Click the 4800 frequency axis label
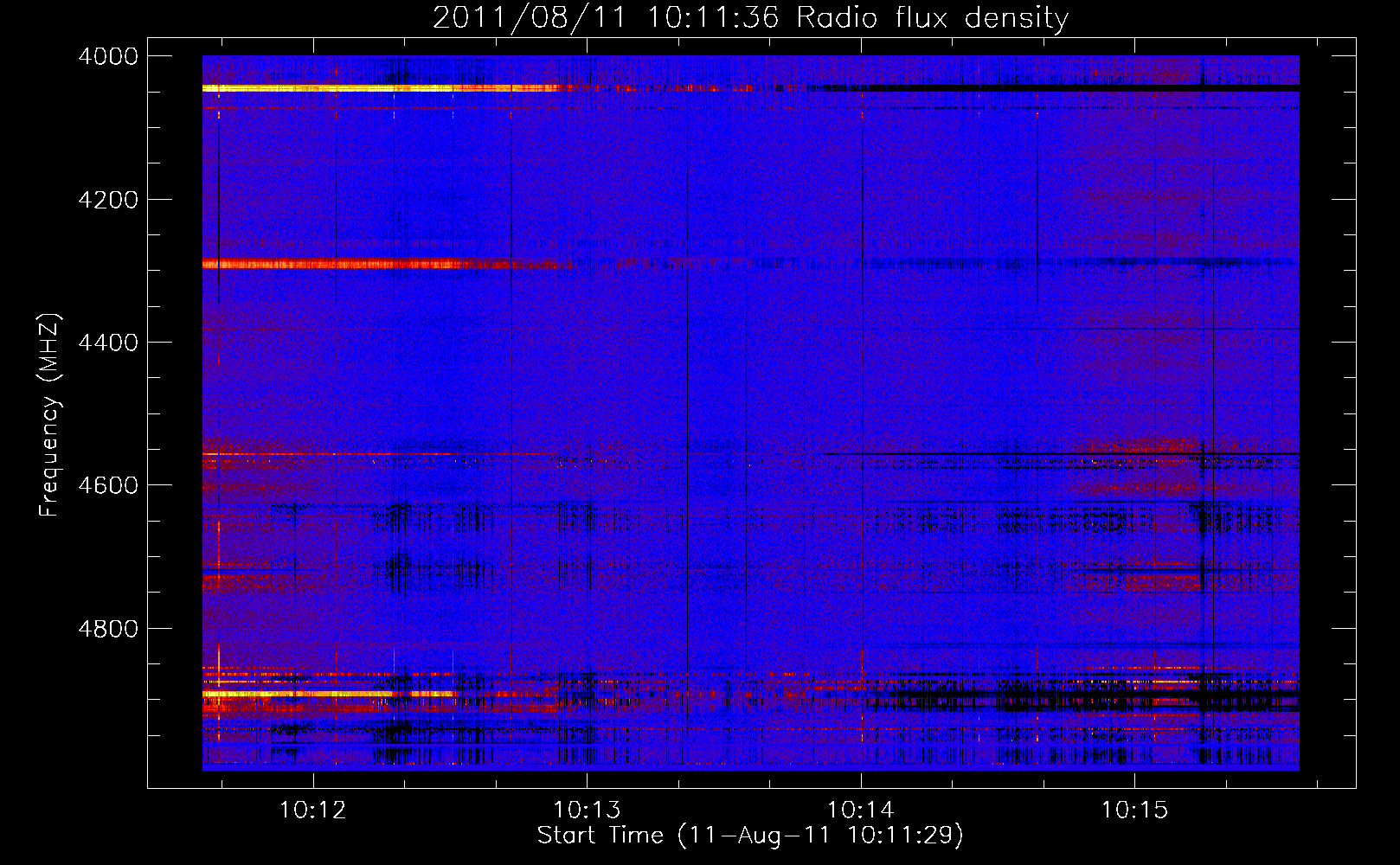 [x=108, y=629]
